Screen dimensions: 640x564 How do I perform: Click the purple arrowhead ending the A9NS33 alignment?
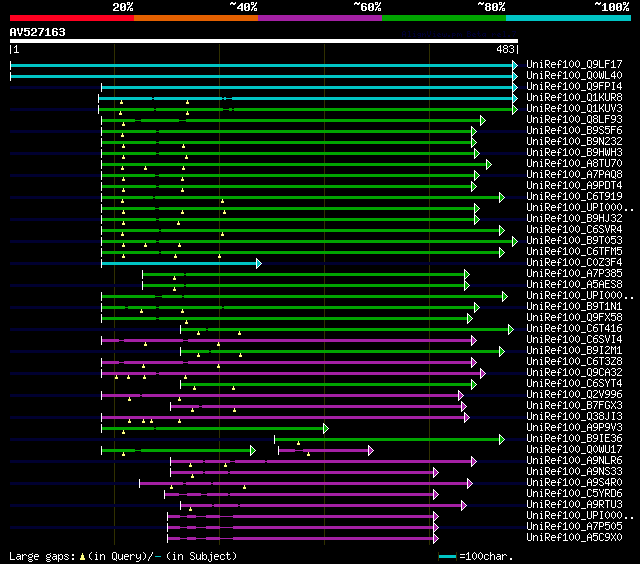(x=436, y=473)
